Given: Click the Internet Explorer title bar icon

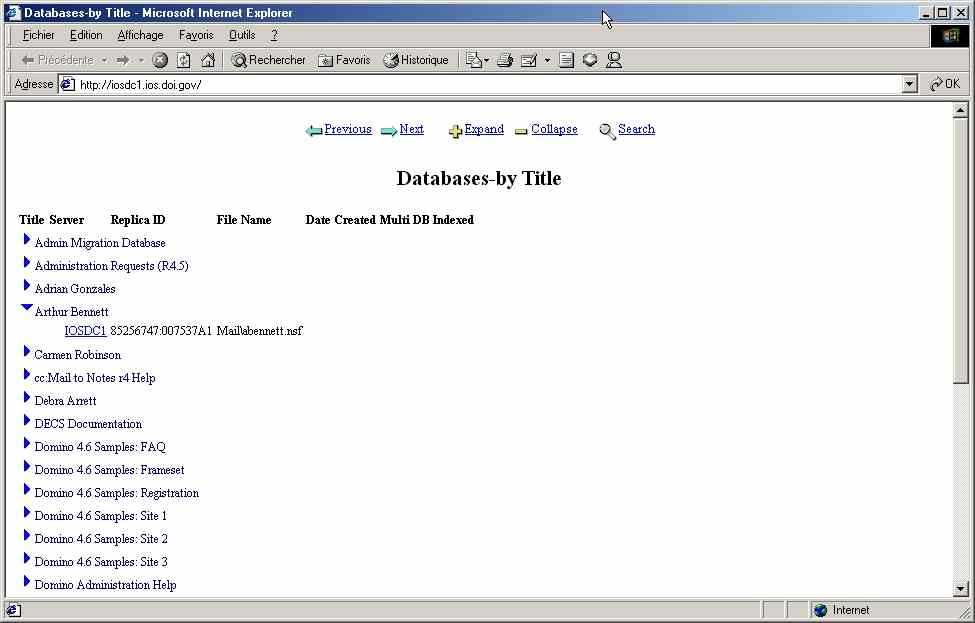Looking at the screenshot, I should pos(13,12).
